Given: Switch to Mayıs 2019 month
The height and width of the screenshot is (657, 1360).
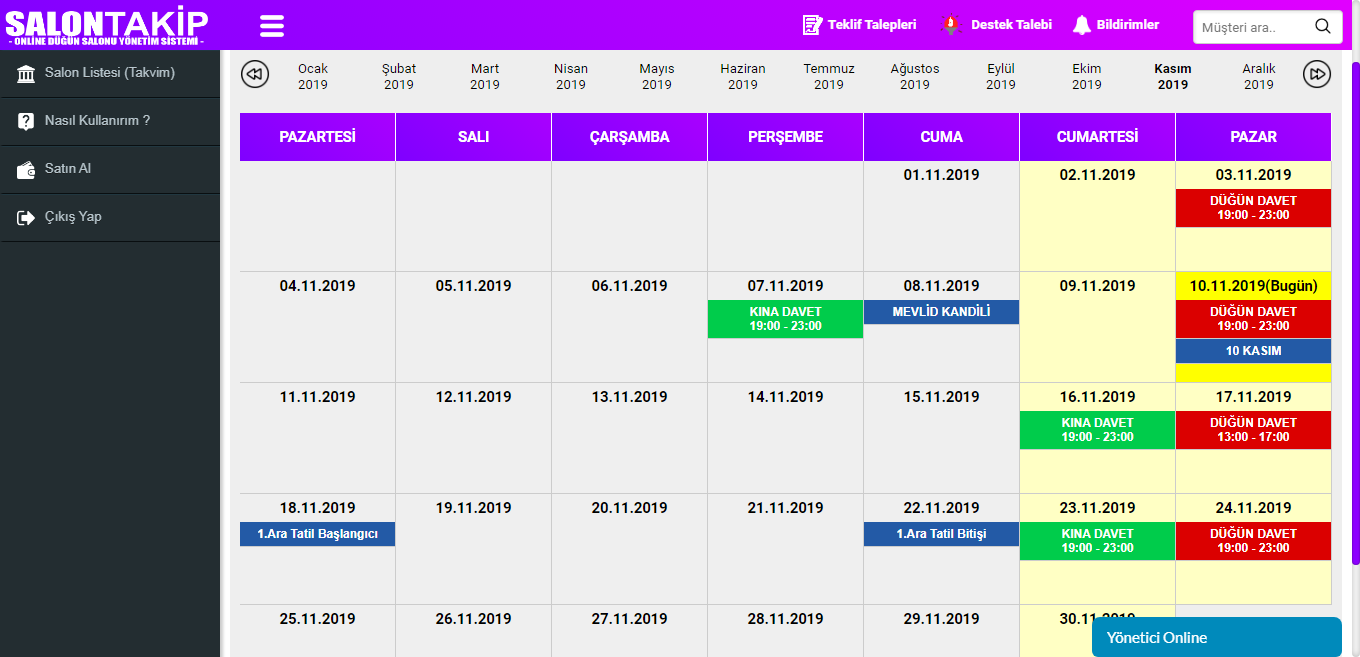Looking at the screenshot, I should point(657,77).
